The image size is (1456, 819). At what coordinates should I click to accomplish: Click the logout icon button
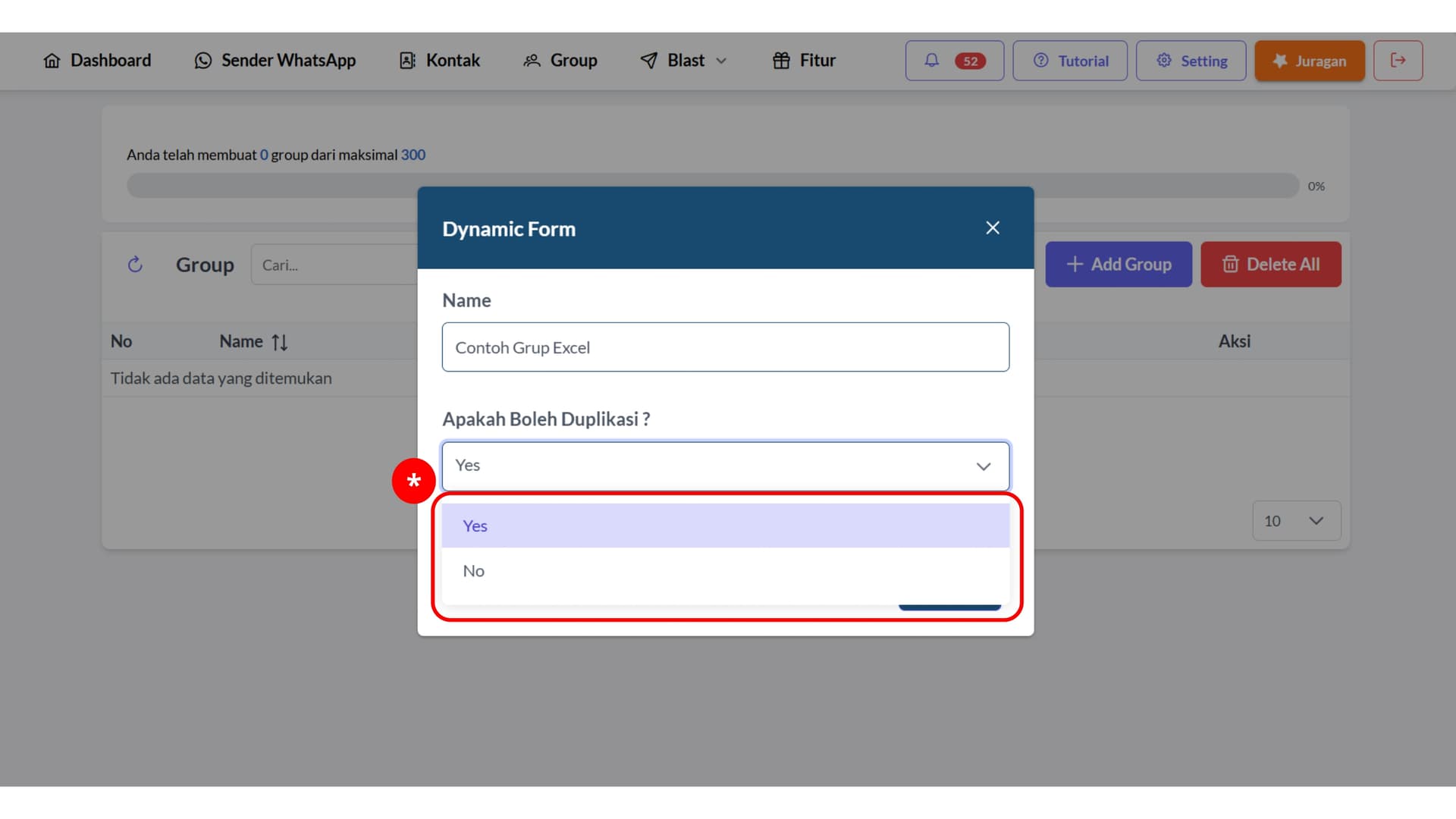pyautogui.click(x=1398, y=61)
